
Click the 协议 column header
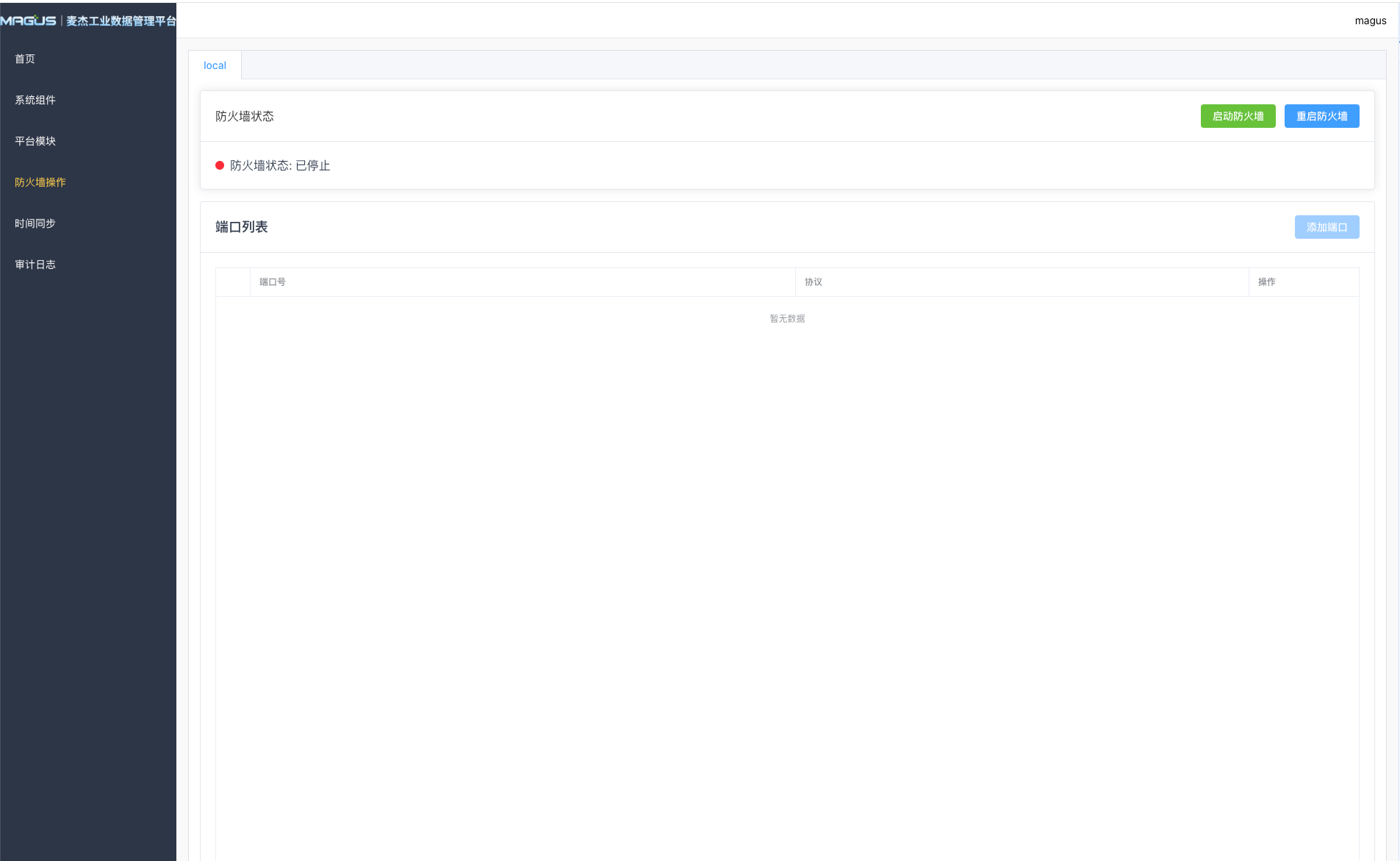coord(814,282)
